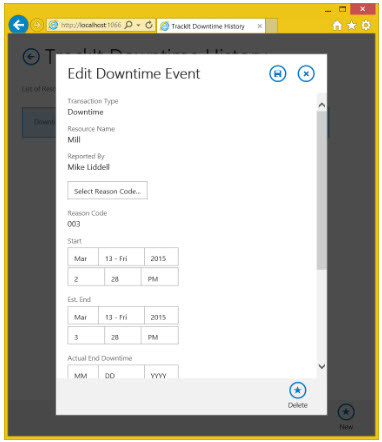Click the Mike Liddell reported-by value
382x442 pixels.
tap(88, 167)
